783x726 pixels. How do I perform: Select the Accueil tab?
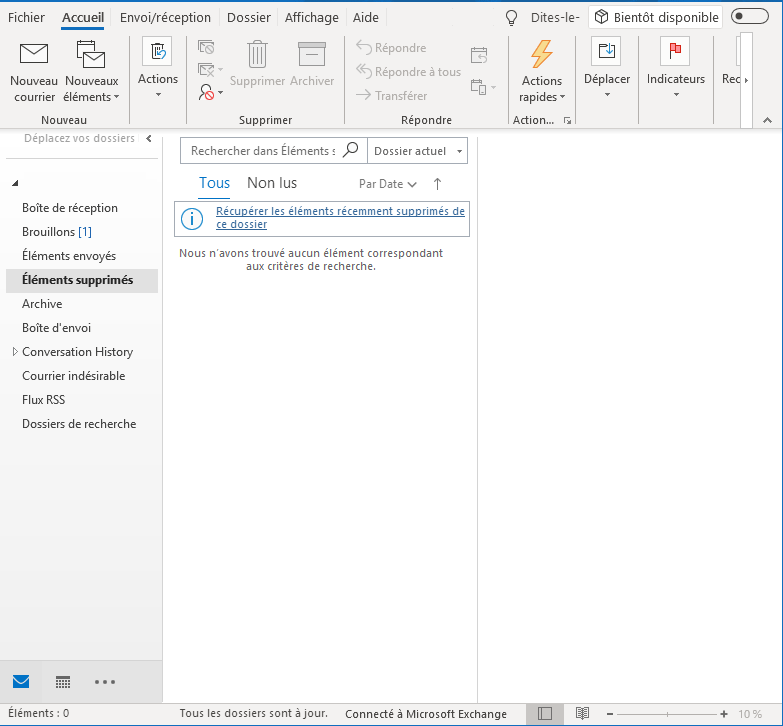point(83,17)
